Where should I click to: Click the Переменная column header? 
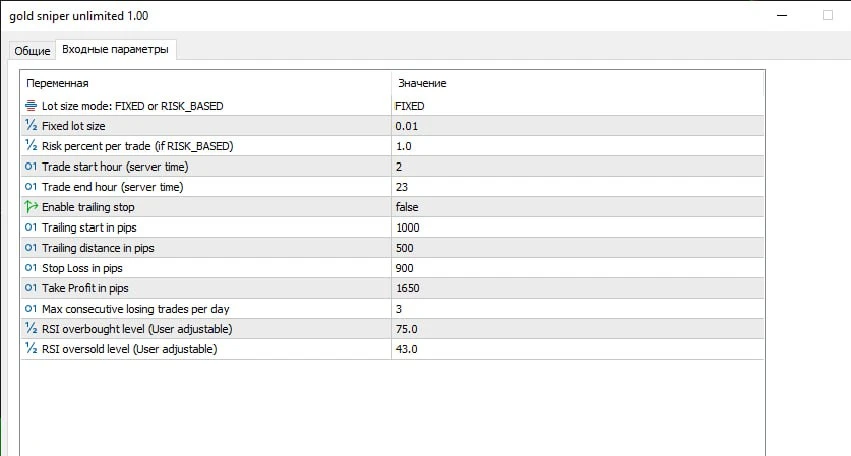click(x=58, y=83)
